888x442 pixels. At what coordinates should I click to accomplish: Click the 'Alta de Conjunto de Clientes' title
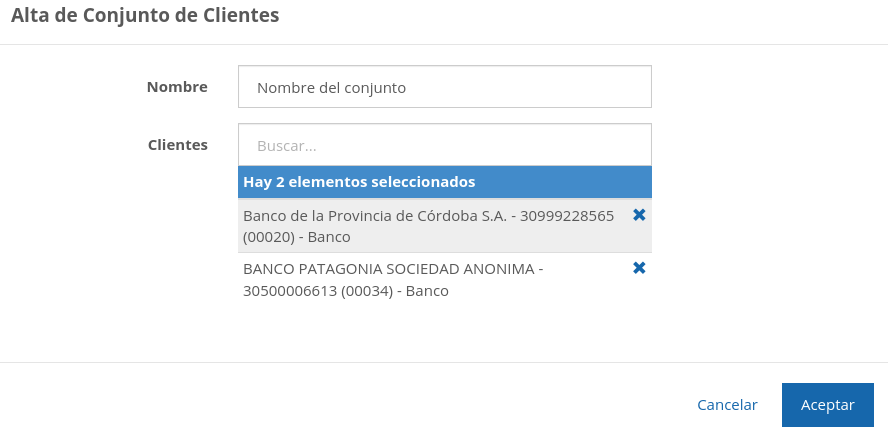coord(145,15)
